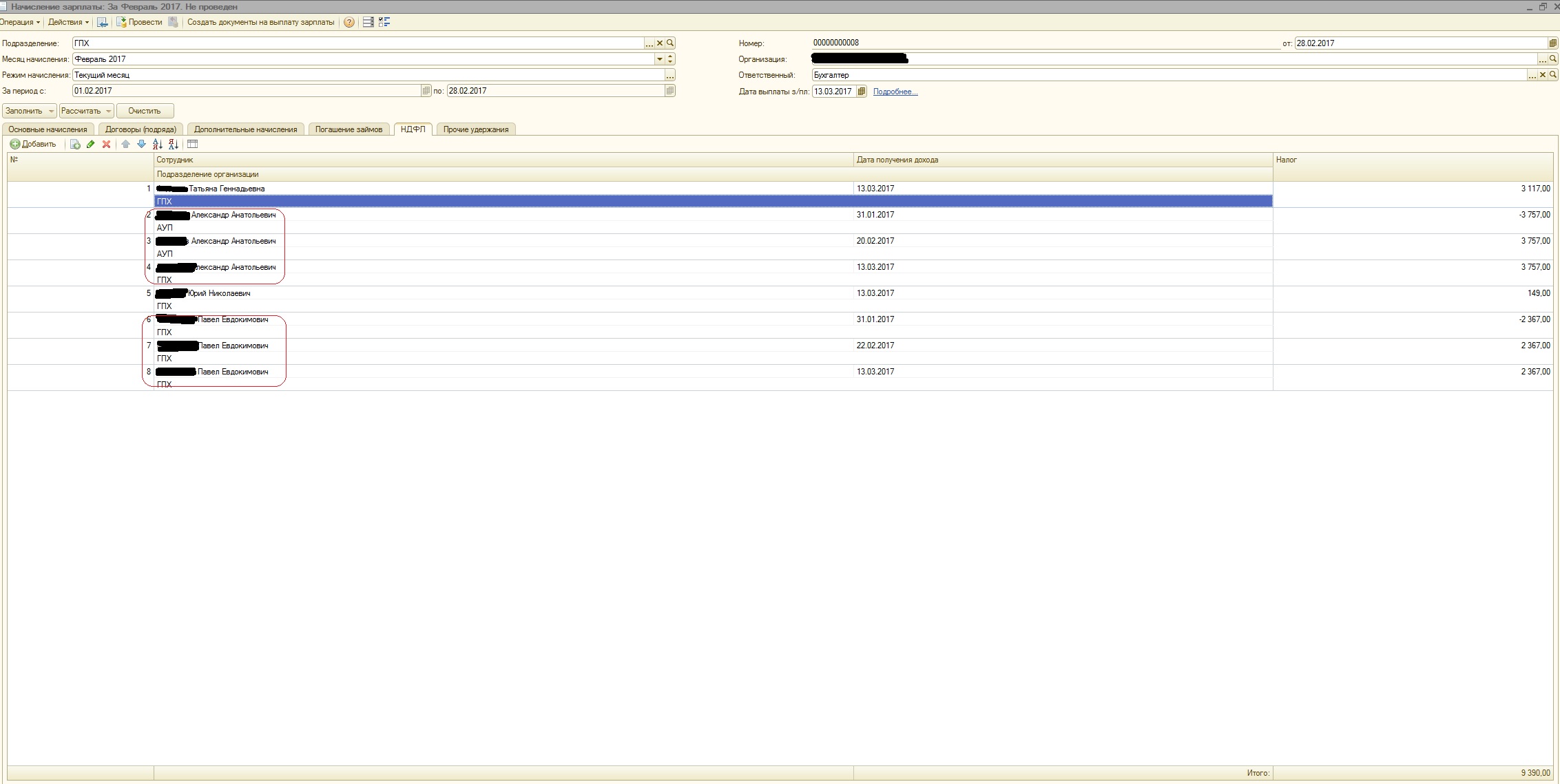Viewport: 1560px width, 784px height.
Task: Open calendar for salary payment date
Action: click(861, 91)
